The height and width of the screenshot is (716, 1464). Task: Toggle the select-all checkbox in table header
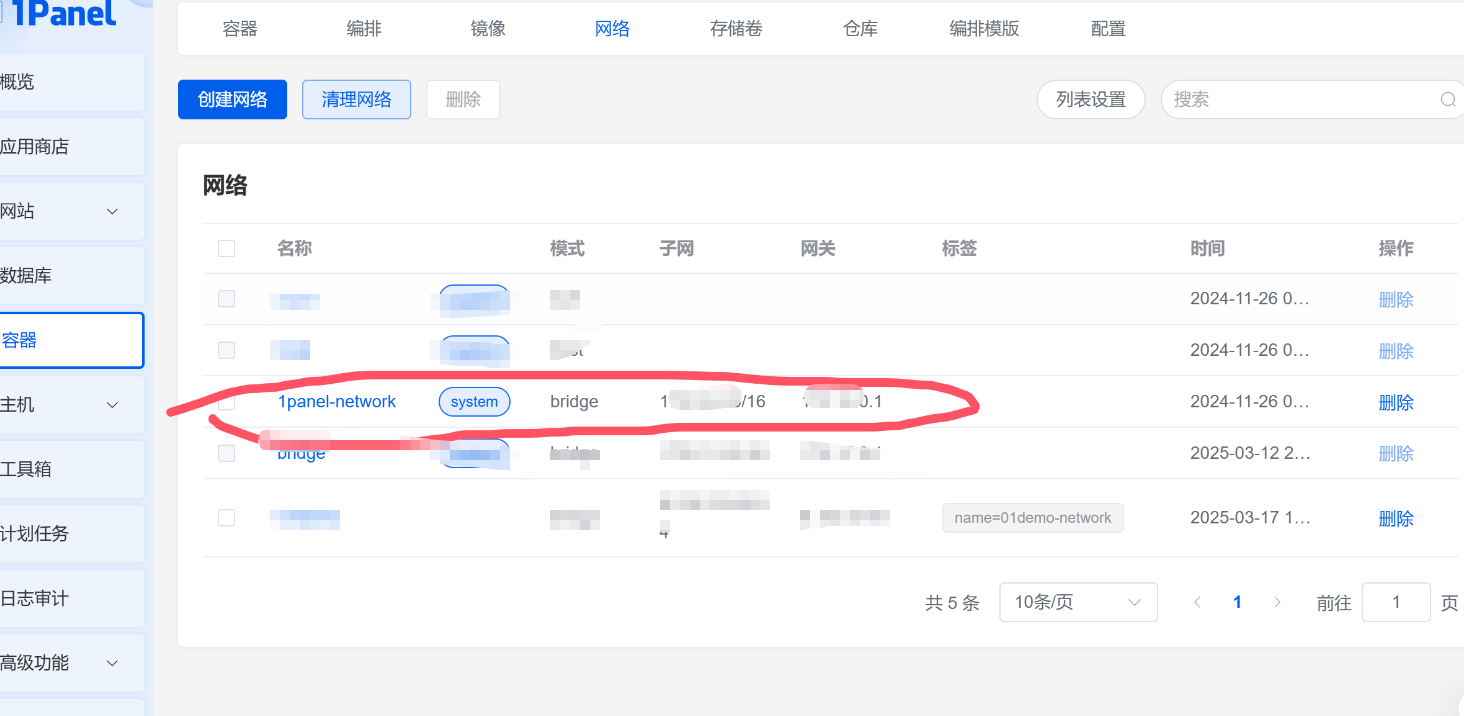click(227, 248)
